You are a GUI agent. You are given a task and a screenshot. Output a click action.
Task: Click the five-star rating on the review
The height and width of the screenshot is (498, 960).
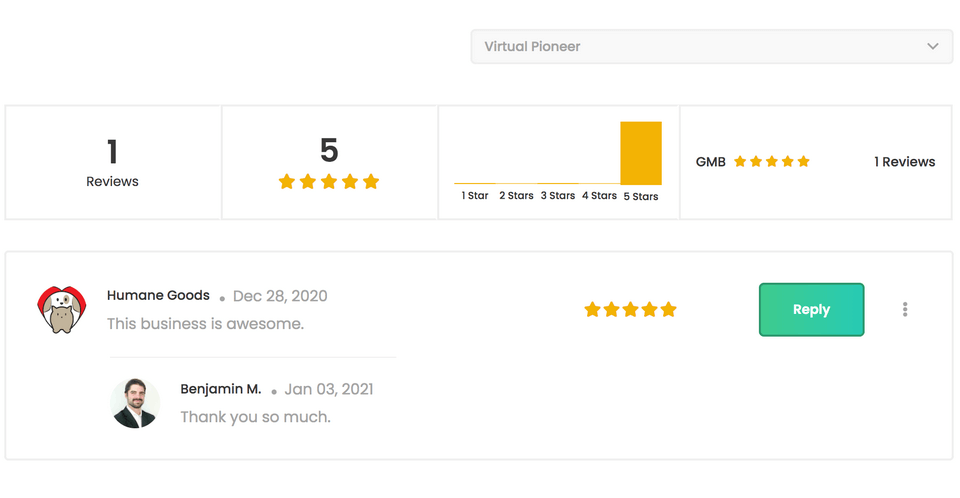coord(630,309)
